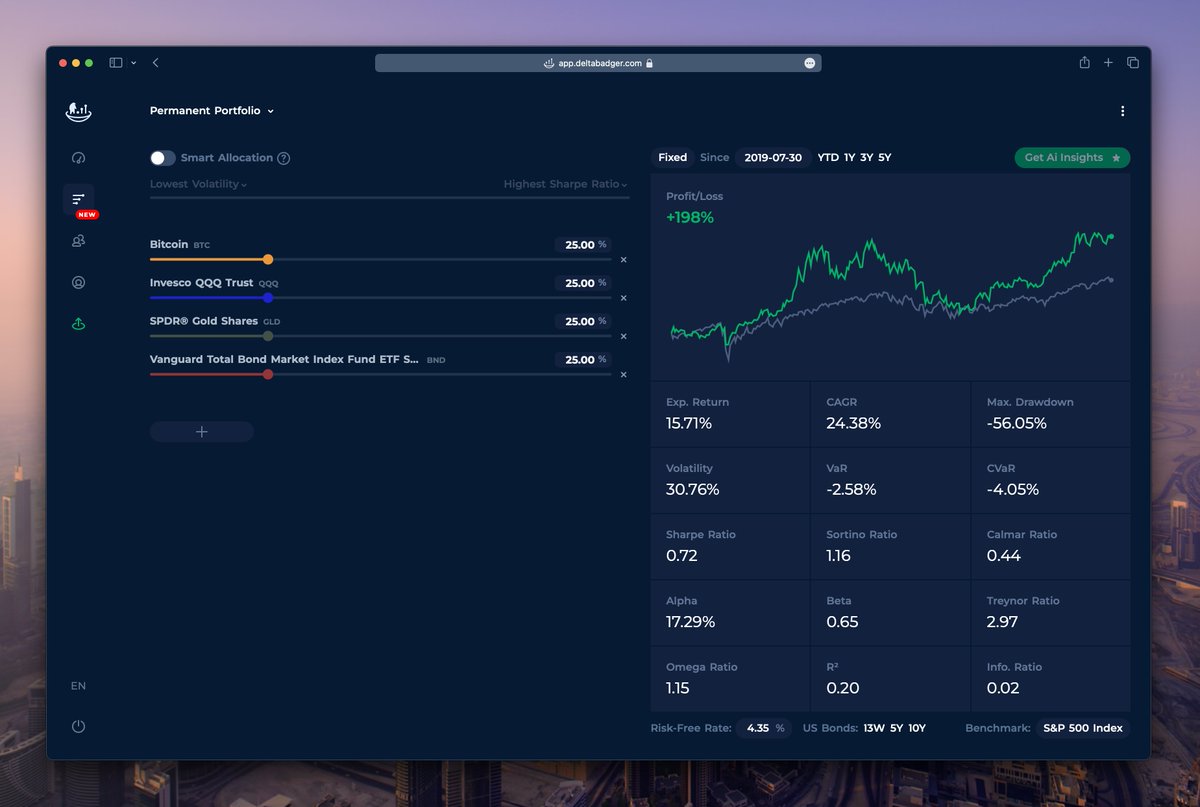Open the referrals people icon in sidebar
Viewport: 1200px width, 807px height.
pyautogui.click(x=78, y=241)
